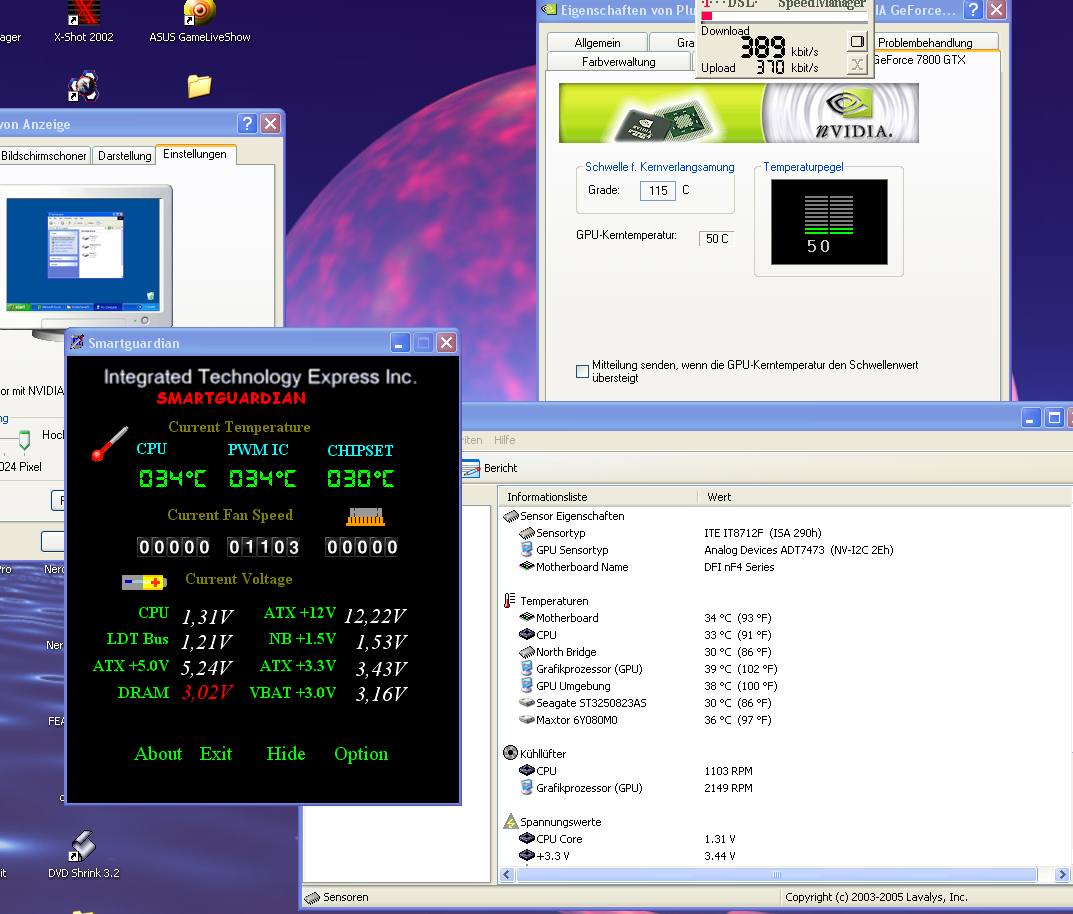This screenshot has height=914, width=1073.
Task: Click the GPU-Kerntemperatur 50 C field
Action: coord(716,238)
